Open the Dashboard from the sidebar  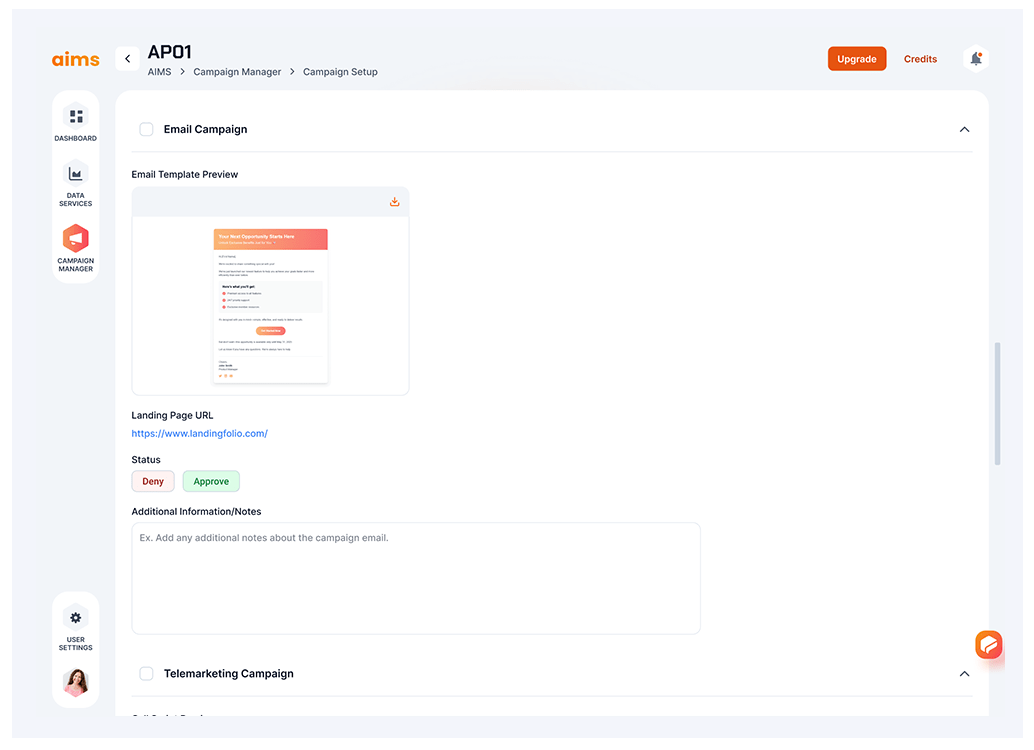(76, 117)
